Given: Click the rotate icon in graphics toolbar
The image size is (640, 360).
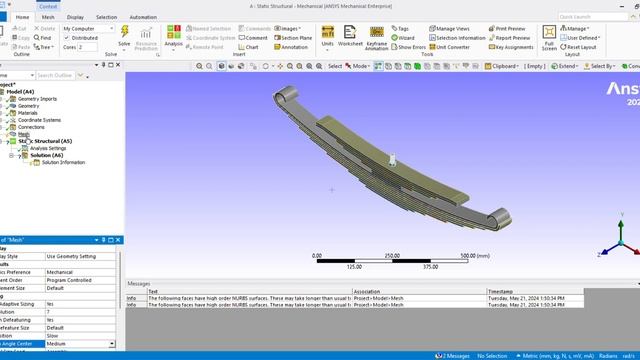Looking at the screenshot, I should pos(266,66).
